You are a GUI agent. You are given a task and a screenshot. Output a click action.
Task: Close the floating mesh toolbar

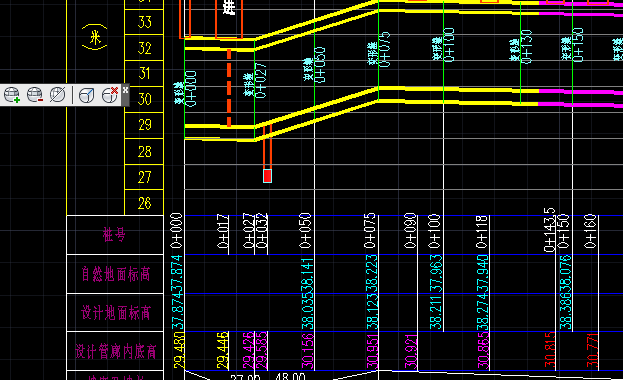[126, 90]
